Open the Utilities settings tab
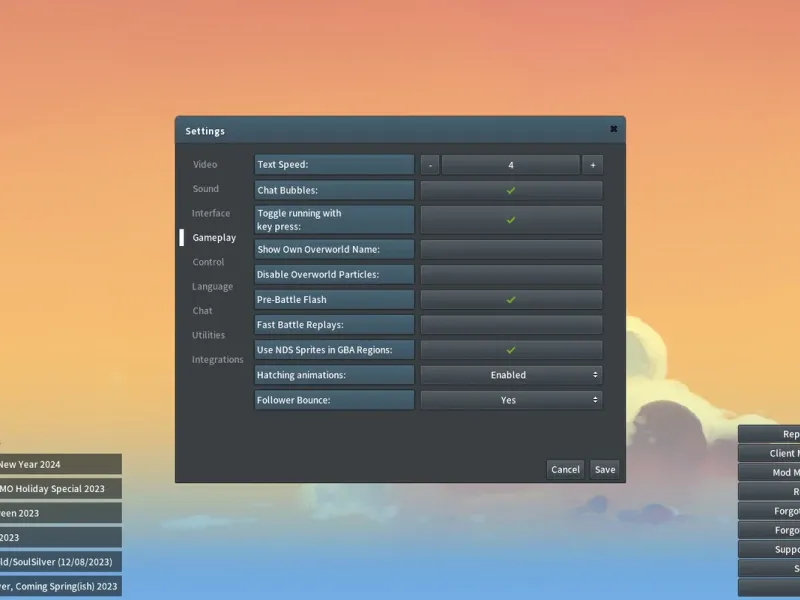Viewport: 800px width, 600px height. pos(208,335)
